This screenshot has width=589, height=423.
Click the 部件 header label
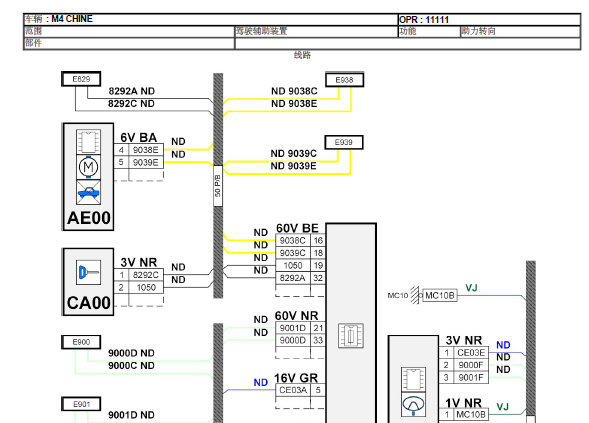point(33,43)
